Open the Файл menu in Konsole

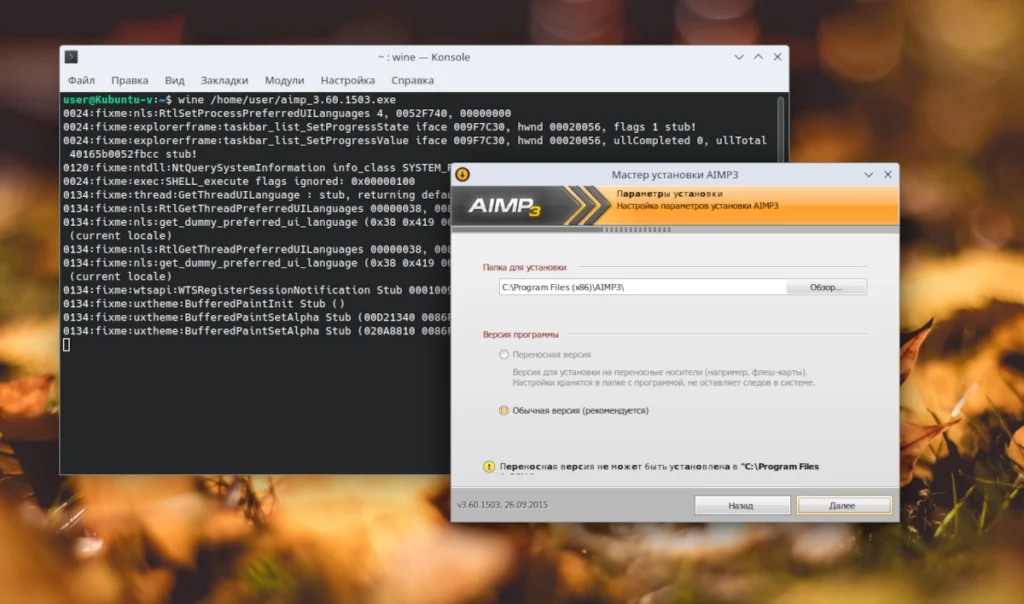81,80
